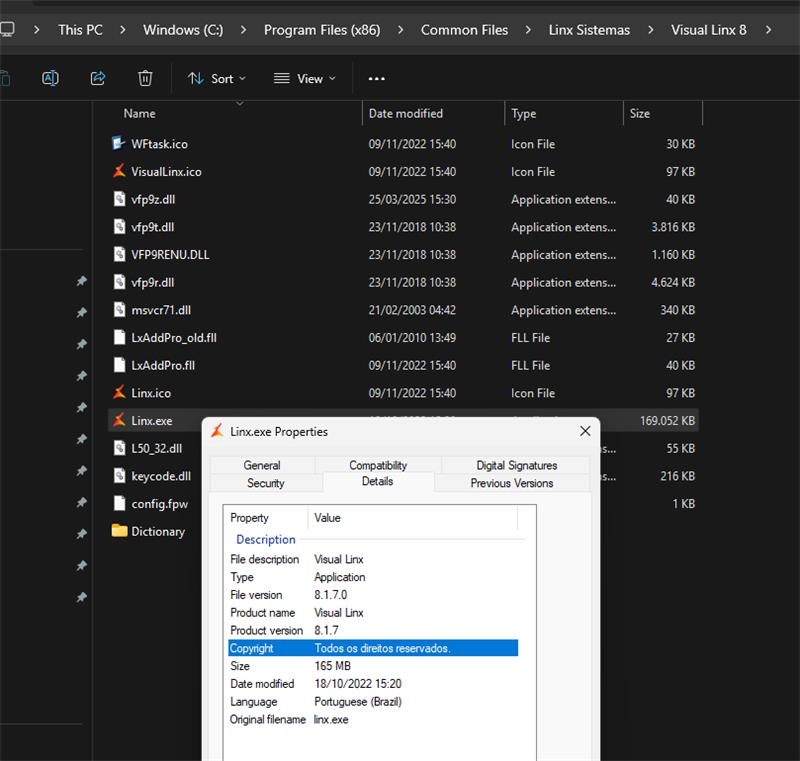This screenshot has width=800, height=761.
Task: Open the Compatibility tab
Action: click(x=378, y=465)
